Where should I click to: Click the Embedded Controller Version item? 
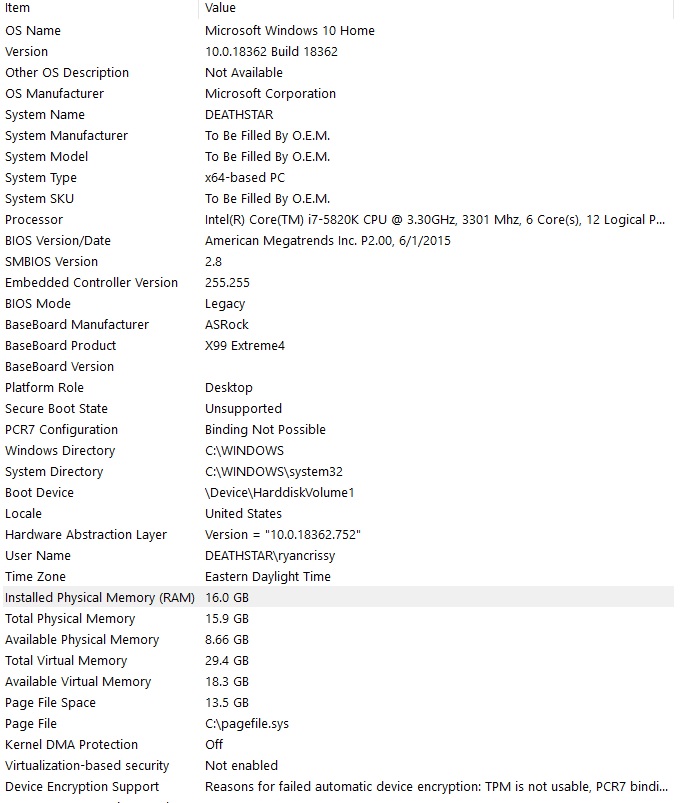click(92, 283)
